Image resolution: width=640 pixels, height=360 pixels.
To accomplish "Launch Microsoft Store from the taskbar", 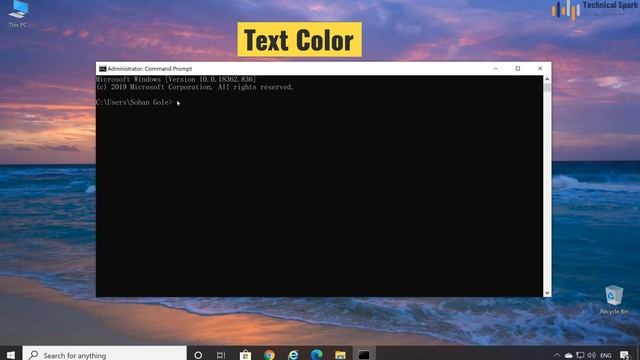I will tap(245, 355).
